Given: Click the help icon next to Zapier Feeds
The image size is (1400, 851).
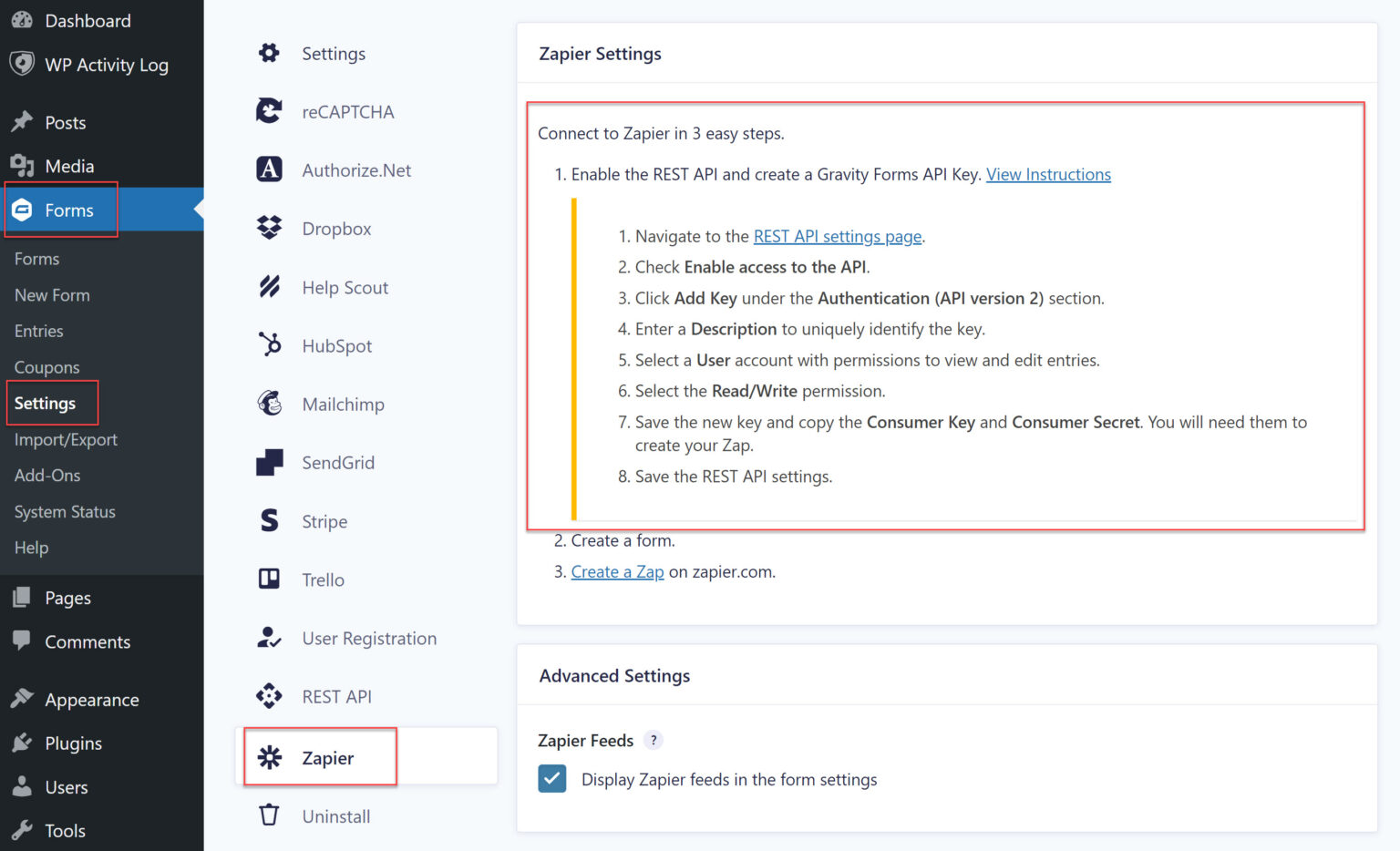Looking at the screenshot, I should 653,740.
